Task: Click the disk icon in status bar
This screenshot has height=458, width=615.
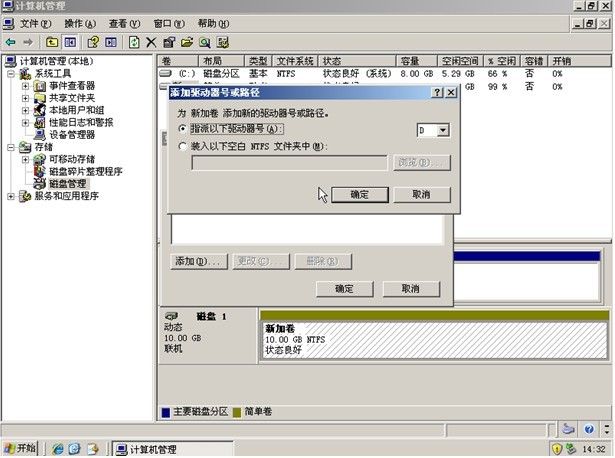Action: 568,429
